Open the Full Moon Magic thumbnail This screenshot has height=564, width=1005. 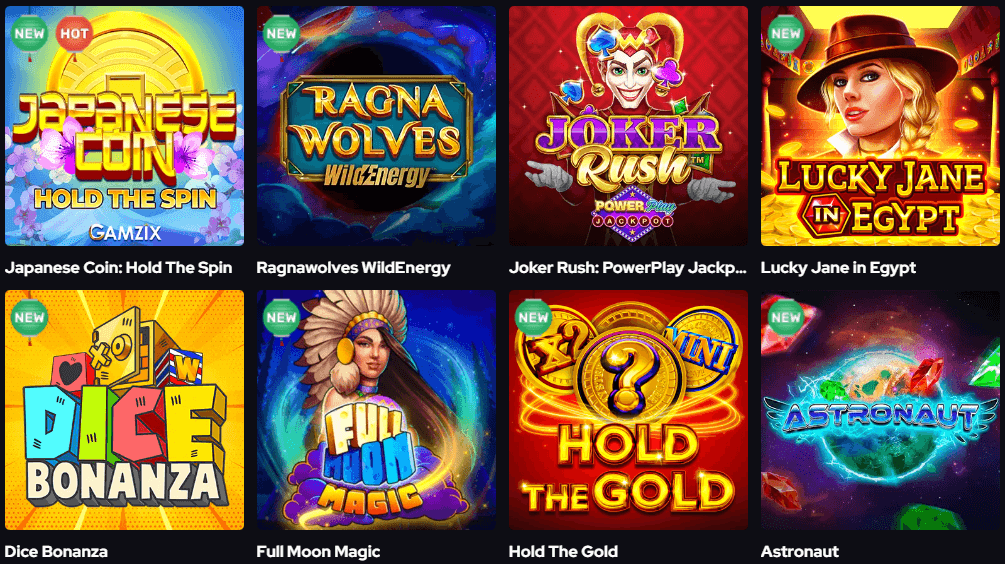(376, 410)
